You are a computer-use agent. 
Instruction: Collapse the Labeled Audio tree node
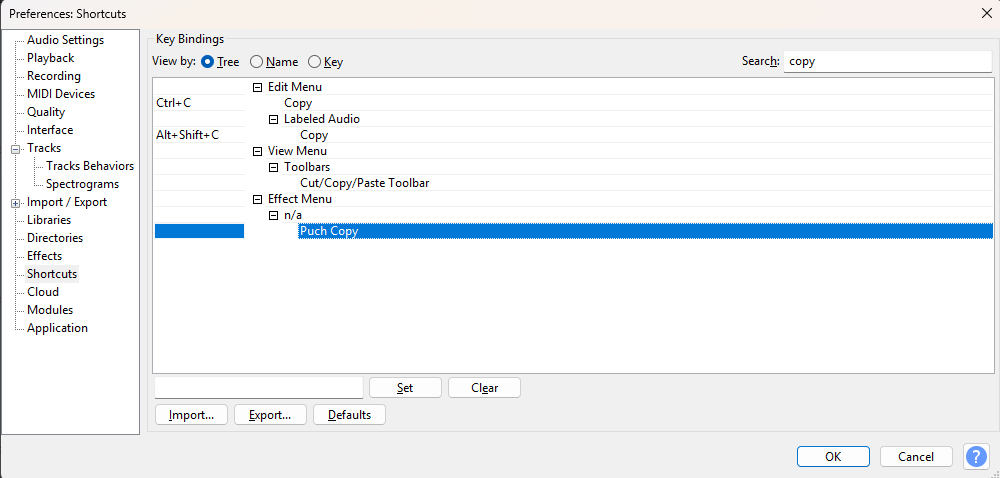(274, 119)
